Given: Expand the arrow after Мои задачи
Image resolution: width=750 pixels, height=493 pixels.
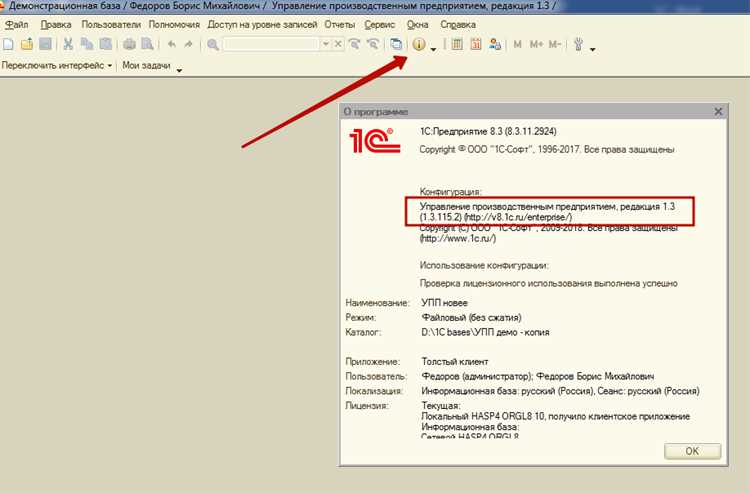Looking at the screenshot, I should (179, 70).
